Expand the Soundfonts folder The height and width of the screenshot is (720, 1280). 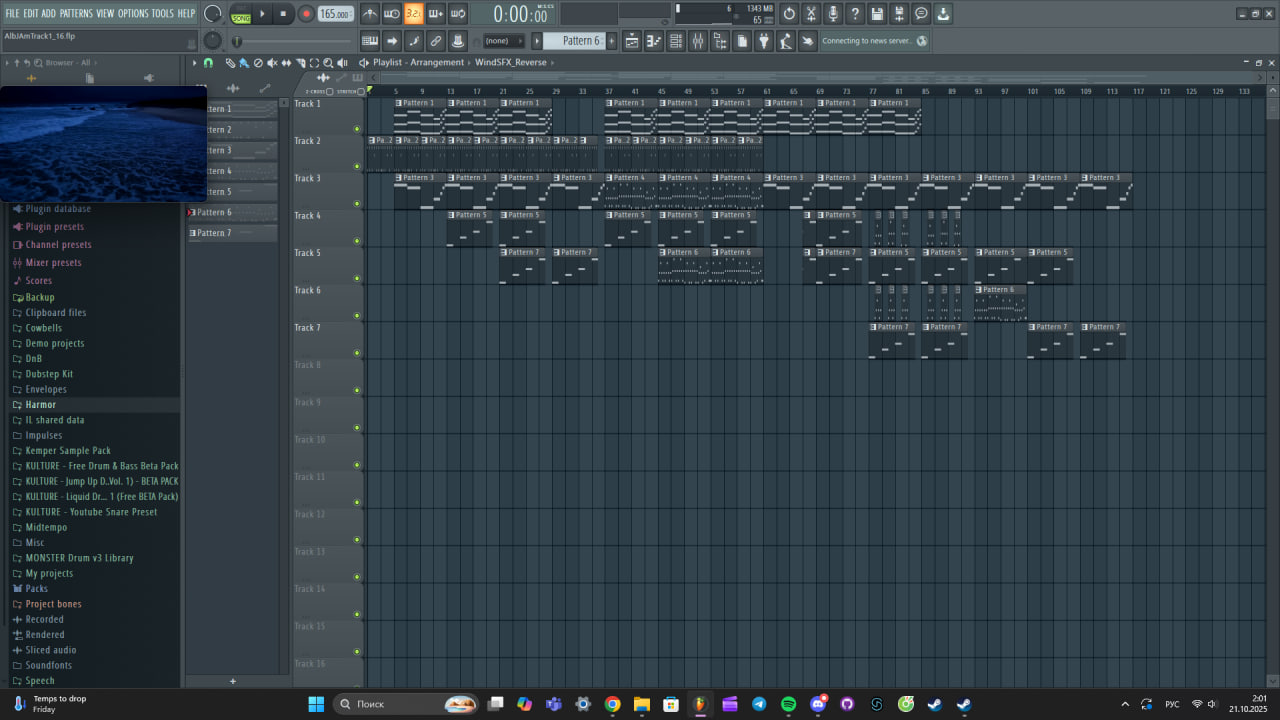click(49, 665)
